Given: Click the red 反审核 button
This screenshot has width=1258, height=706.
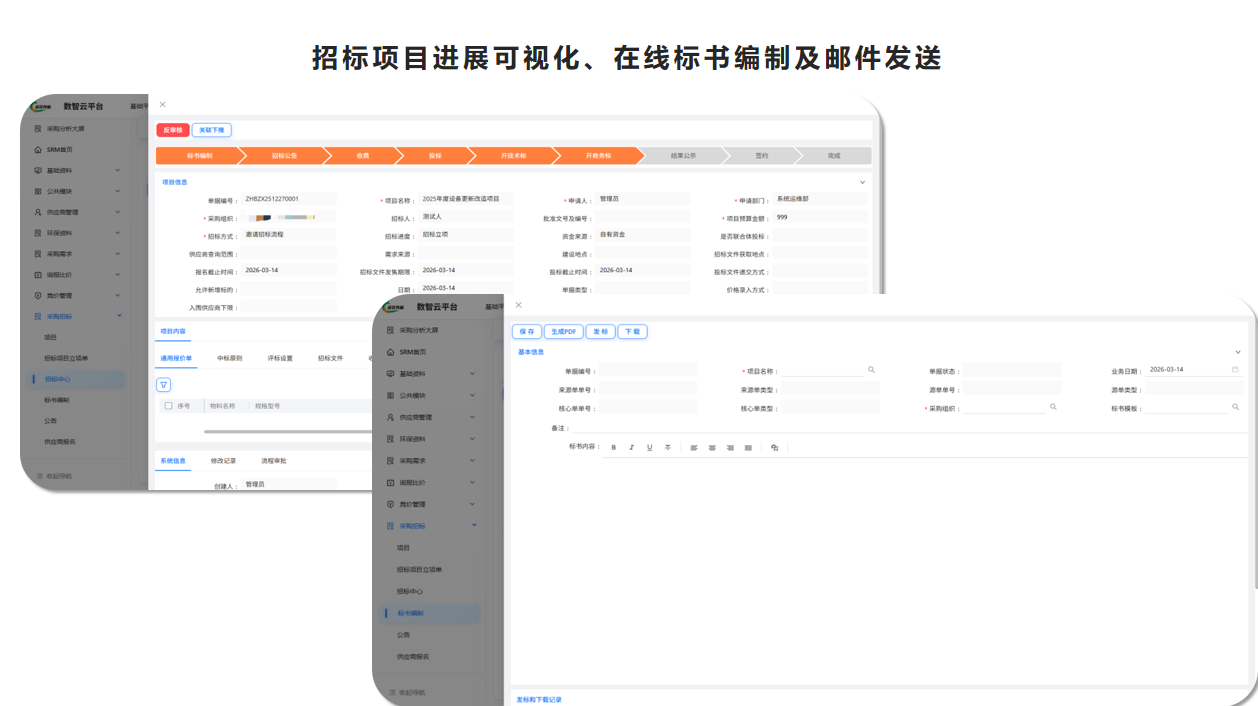Looking at the screenshot, I should [x=173, y=130].
